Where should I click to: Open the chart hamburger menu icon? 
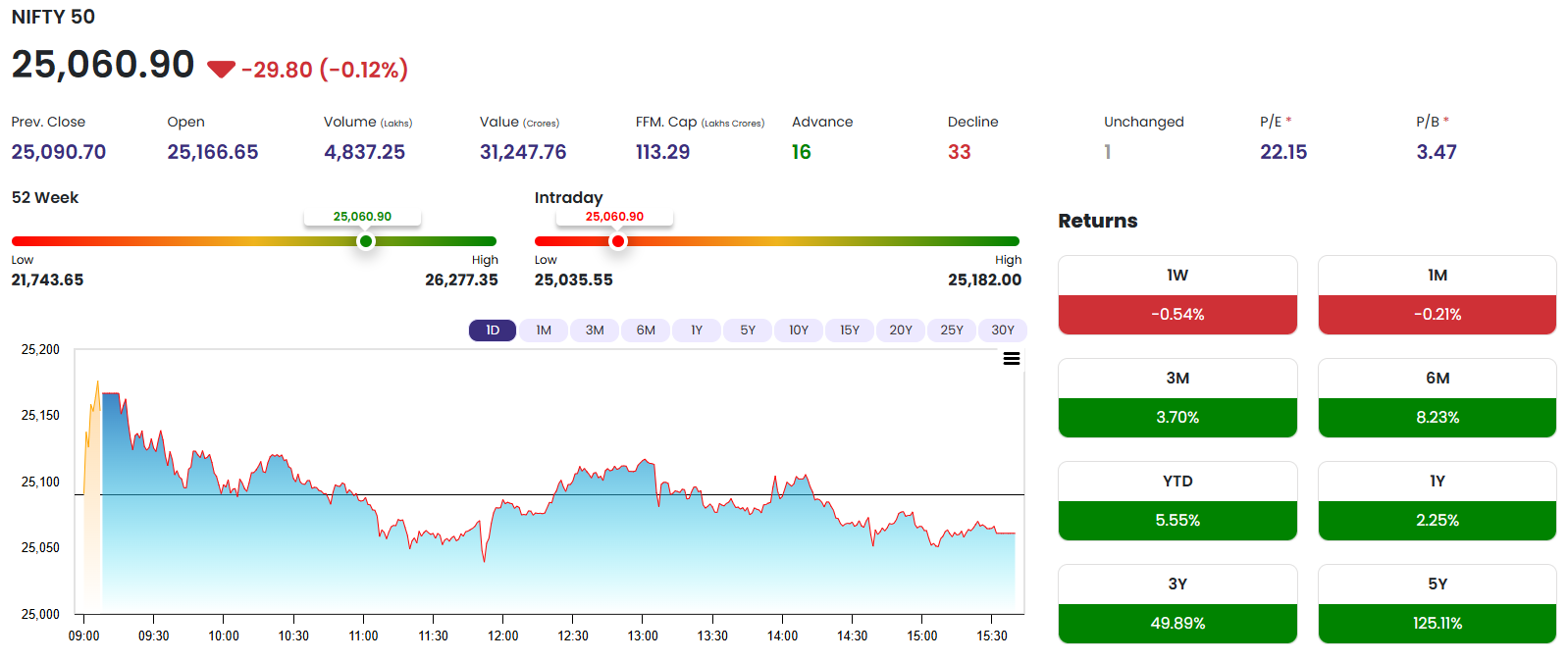pyautogui.click(x=1011, y=359)
